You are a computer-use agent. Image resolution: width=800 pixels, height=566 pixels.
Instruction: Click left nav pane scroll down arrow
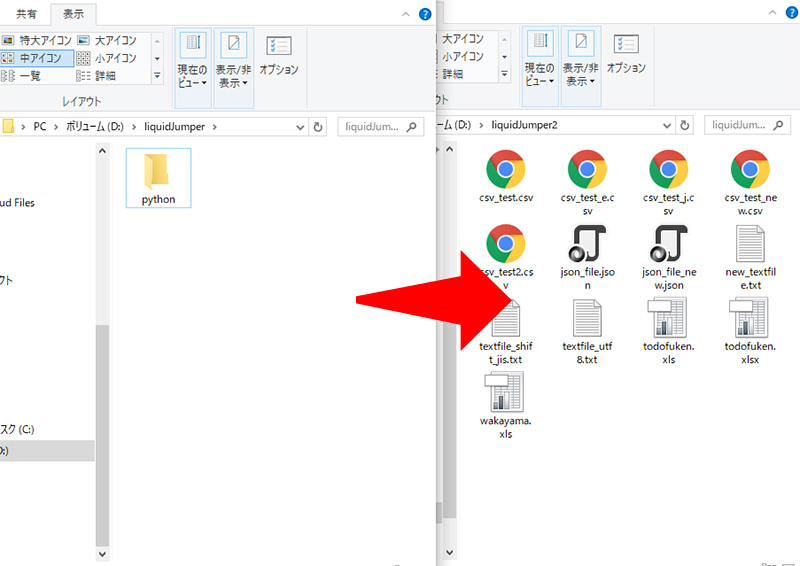pos(102,554)
